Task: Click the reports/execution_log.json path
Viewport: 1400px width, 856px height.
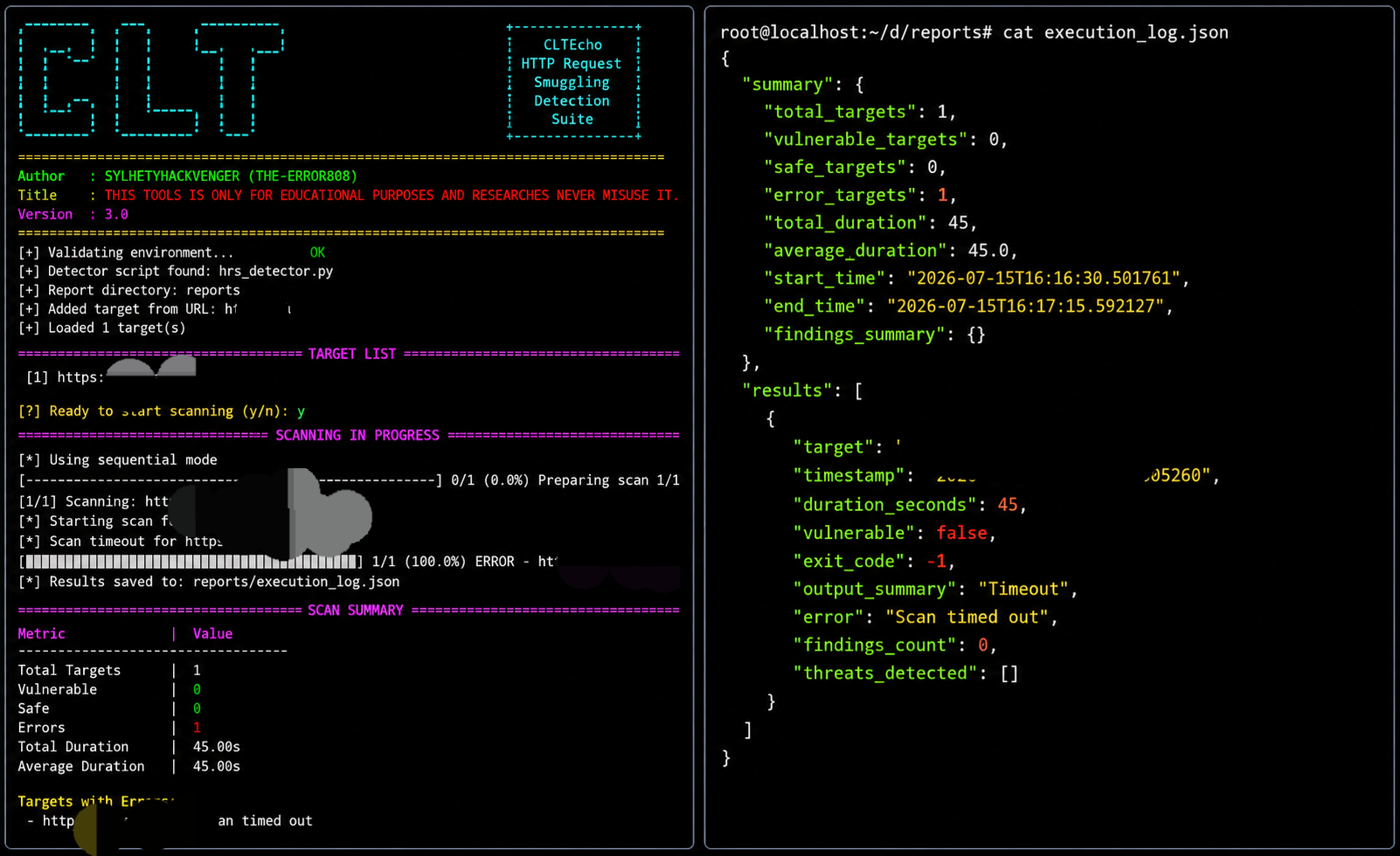Action: 296,582
